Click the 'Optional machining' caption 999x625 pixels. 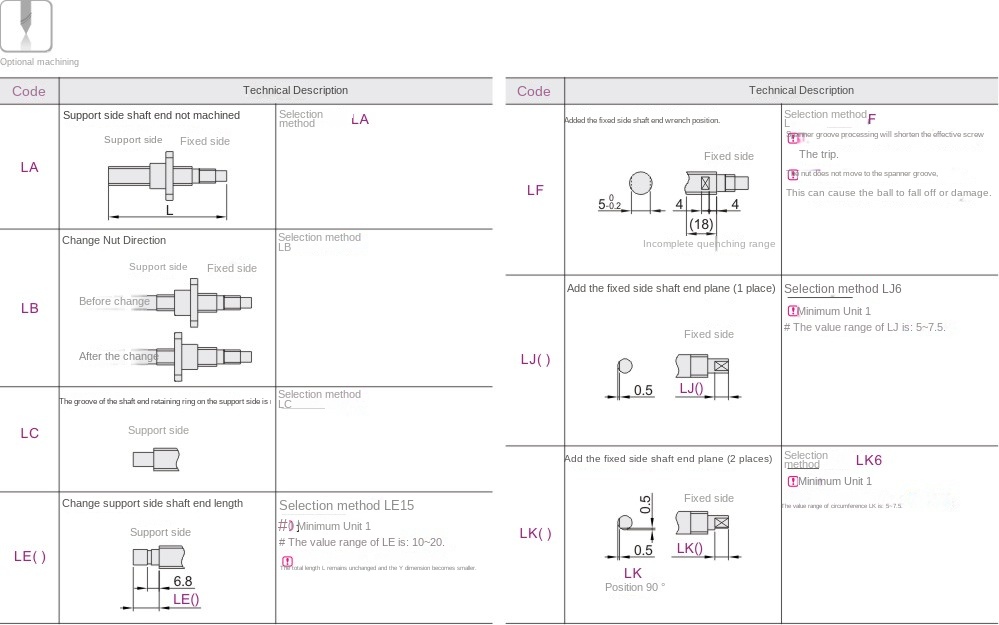[x=40, y=62]
